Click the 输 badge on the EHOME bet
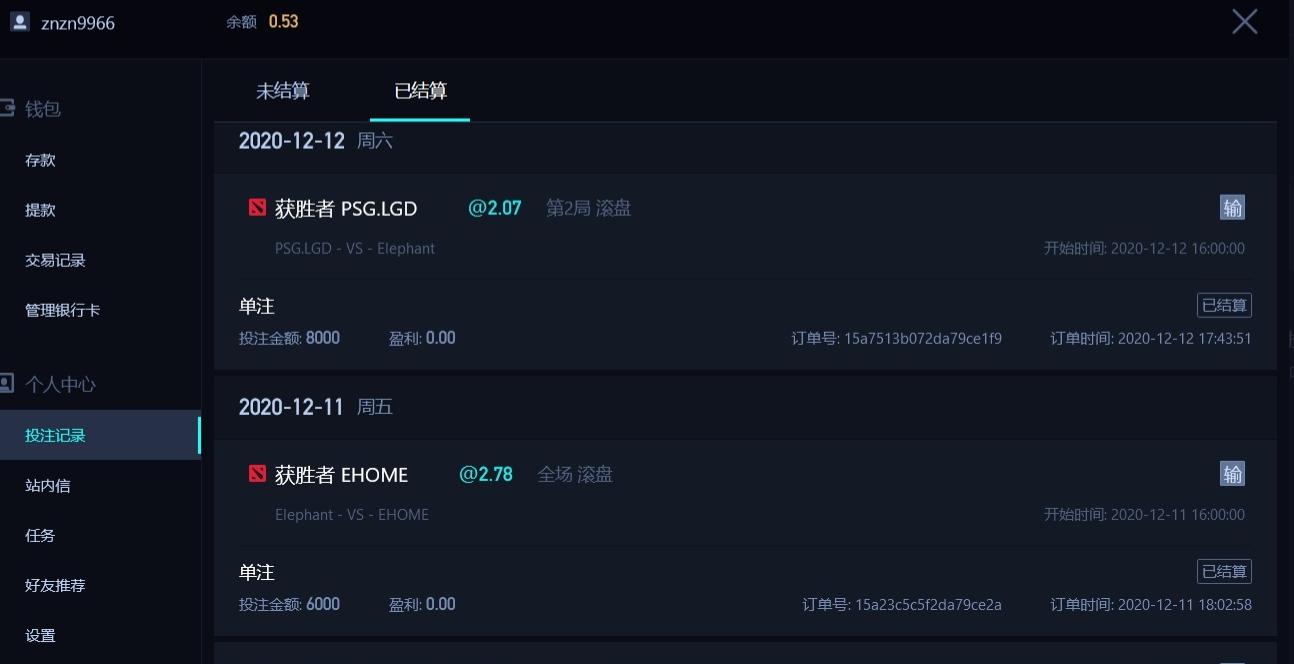Image resolution: width=1294 pixels, height=664 pixels. tap(1232, 473)
